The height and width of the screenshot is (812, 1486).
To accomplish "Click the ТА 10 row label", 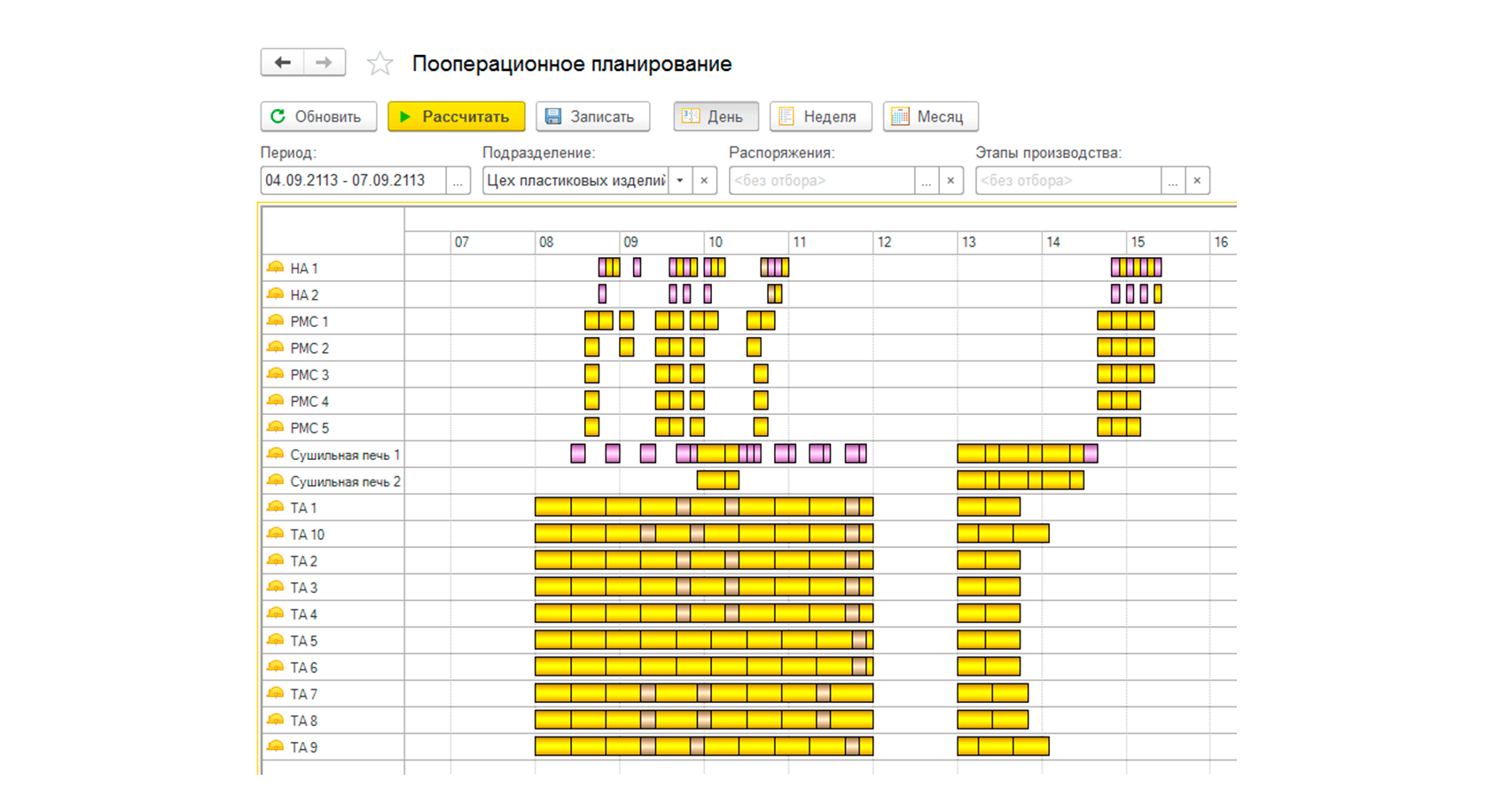I will click(308, 535).
